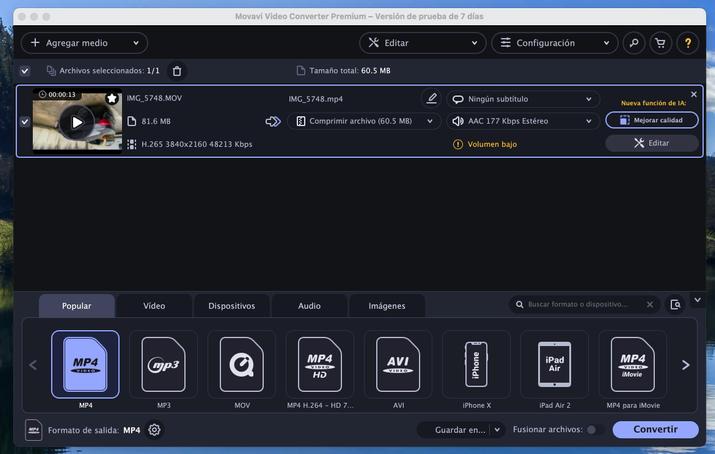Click the IMG_5748.MOV source file name

(154, 98)
